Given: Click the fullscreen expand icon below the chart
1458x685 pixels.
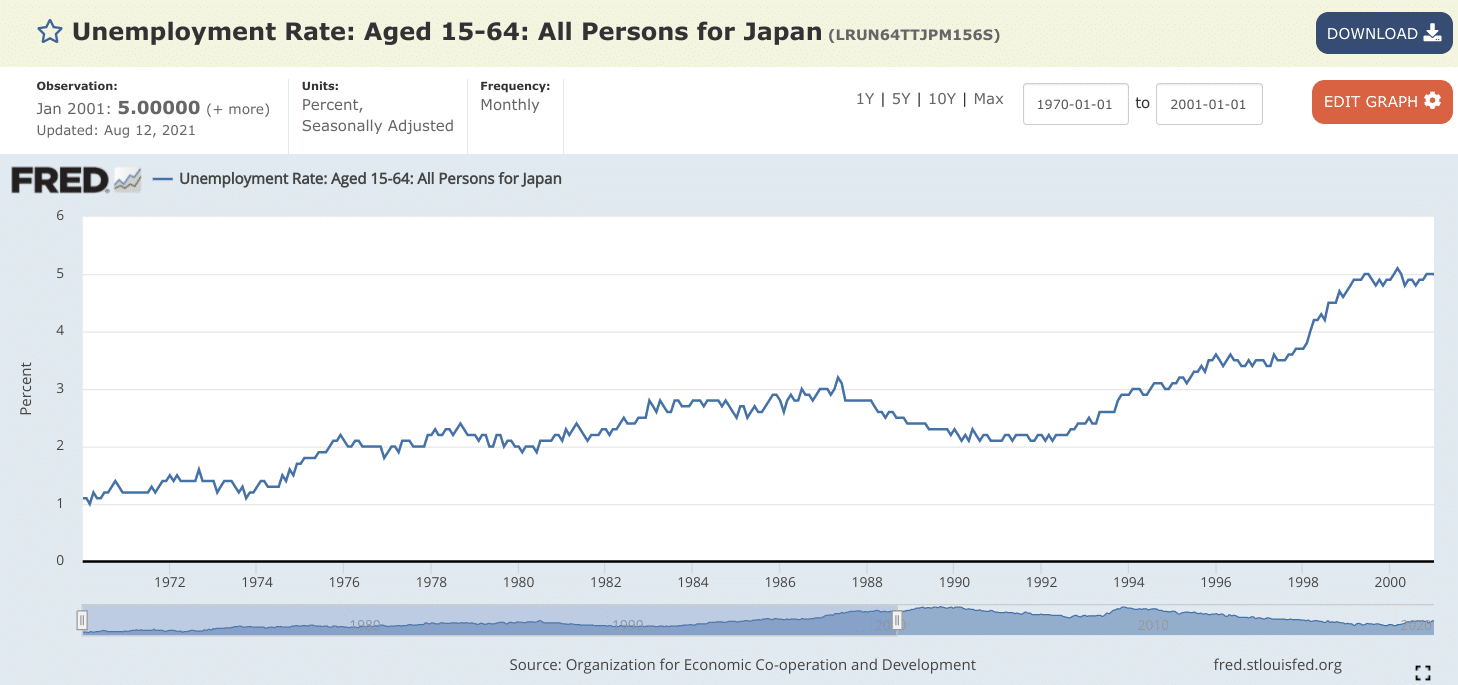Looking at the screenshot, I should click(1423, 672).
